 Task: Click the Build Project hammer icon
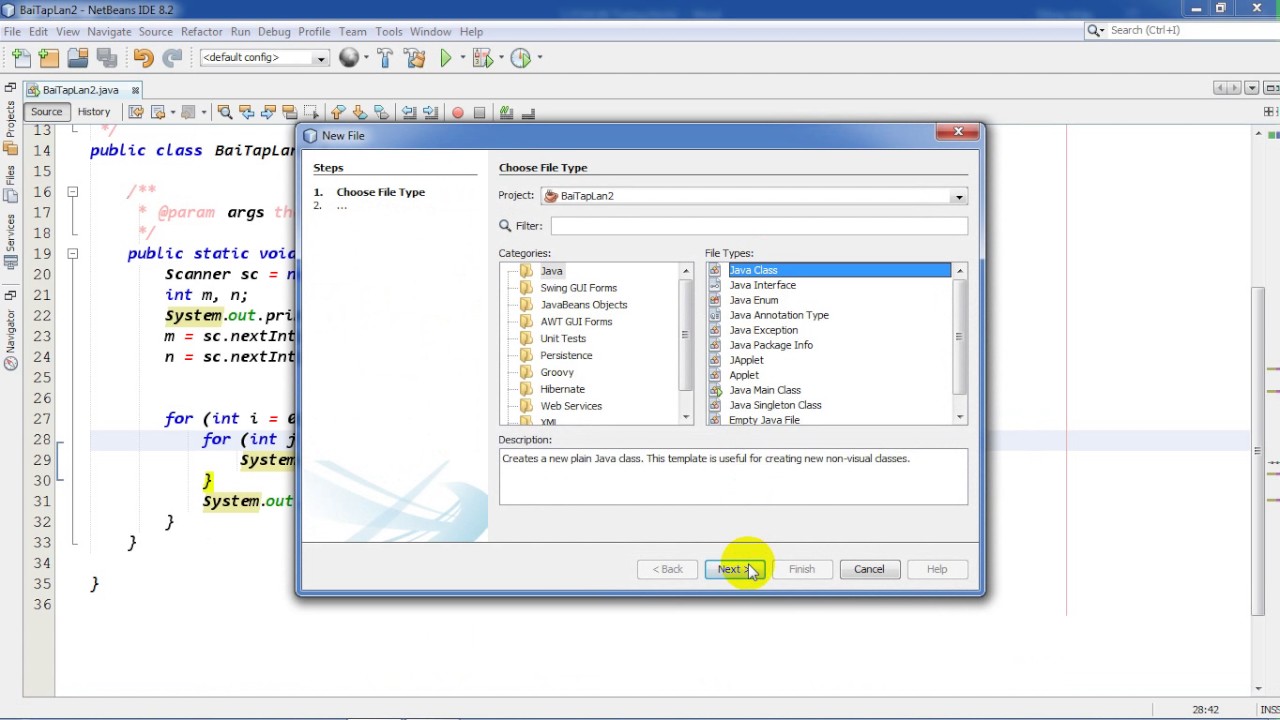click(x=385, y=58)
